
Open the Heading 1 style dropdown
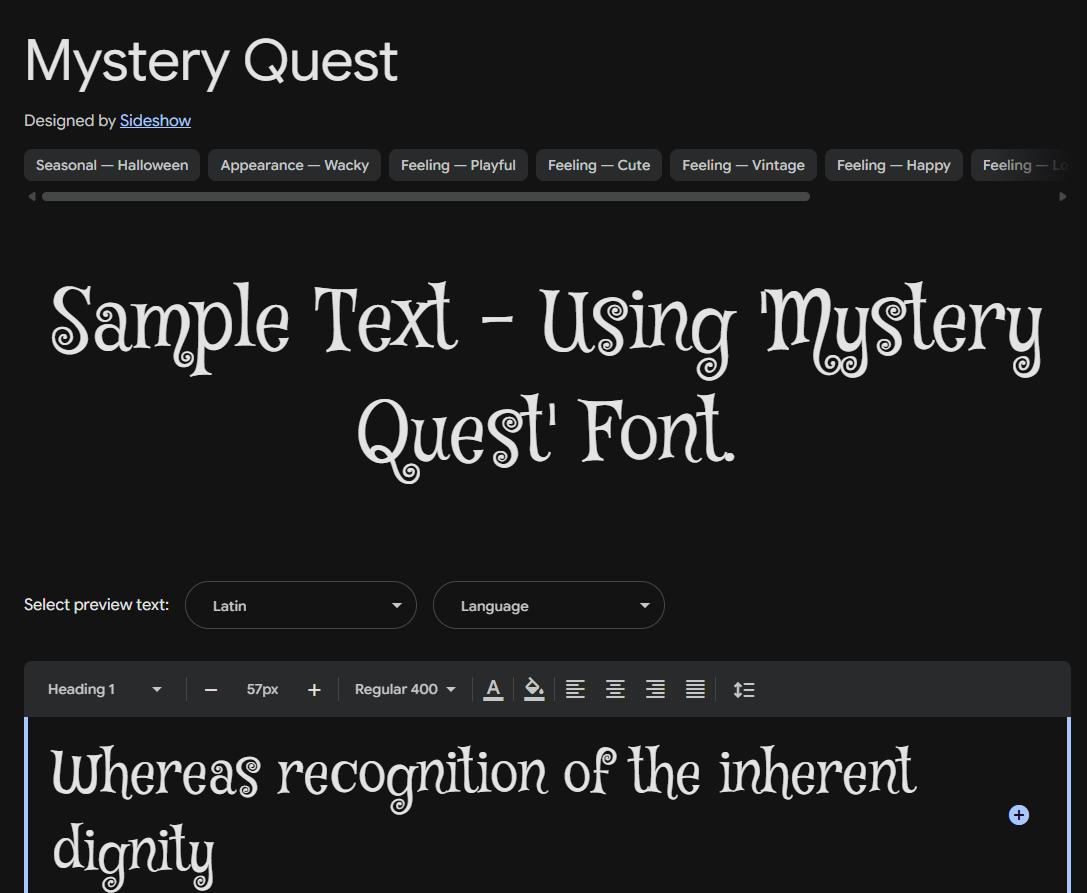105,689
